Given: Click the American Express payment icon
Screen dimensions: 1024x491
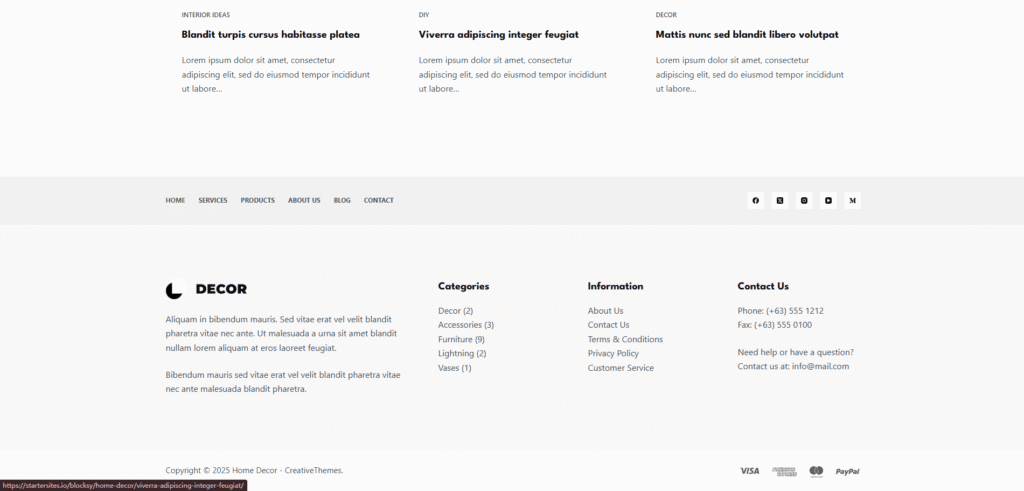Looking at the screenshot, I should pyautogui.click(x=783, y=471).
